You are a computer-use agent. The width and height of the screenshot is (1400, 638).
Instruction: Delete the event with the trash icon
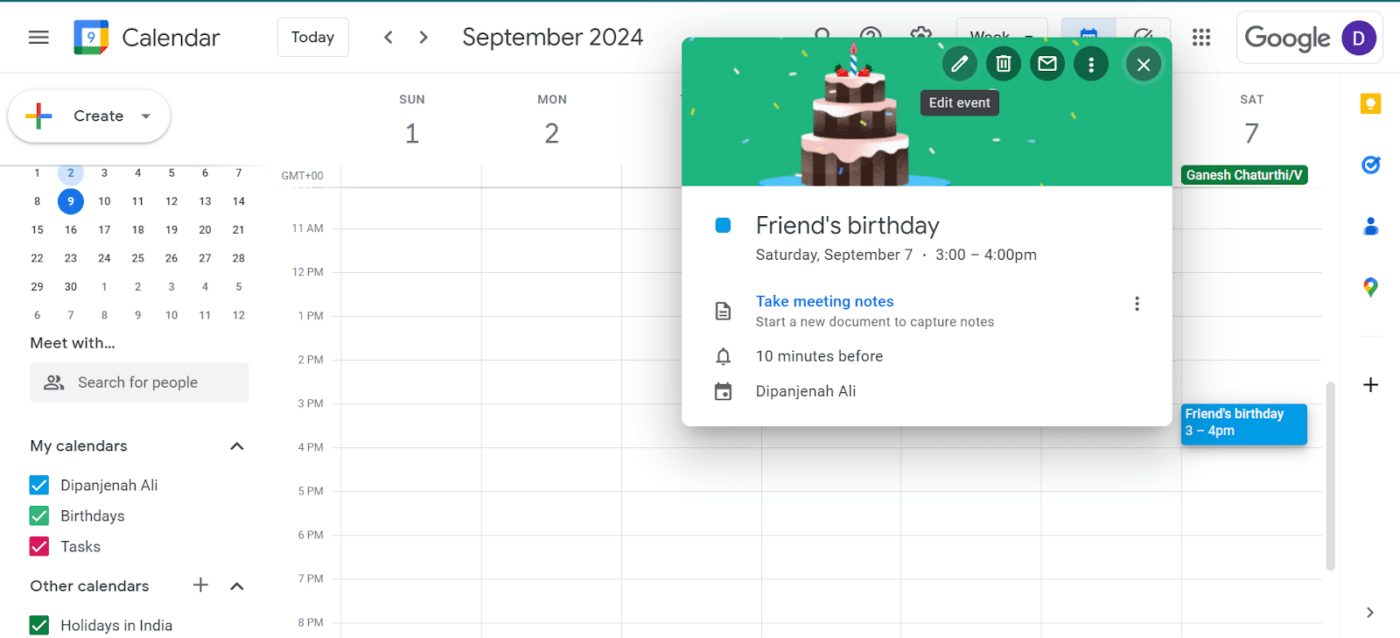(x=1003, y=64)
